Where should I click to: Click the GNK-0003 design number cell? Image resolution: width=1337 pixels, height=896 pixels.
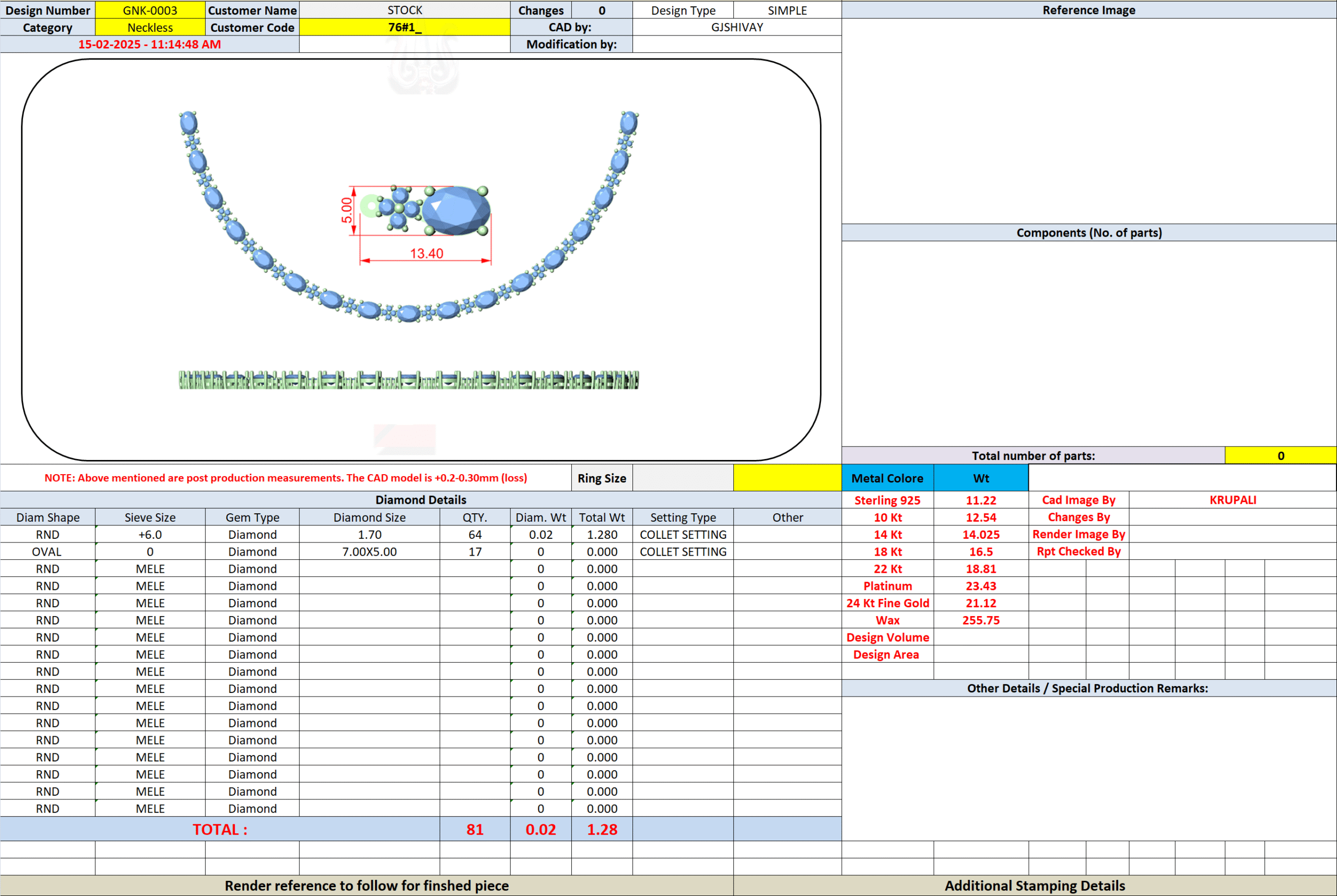[150, 10]
